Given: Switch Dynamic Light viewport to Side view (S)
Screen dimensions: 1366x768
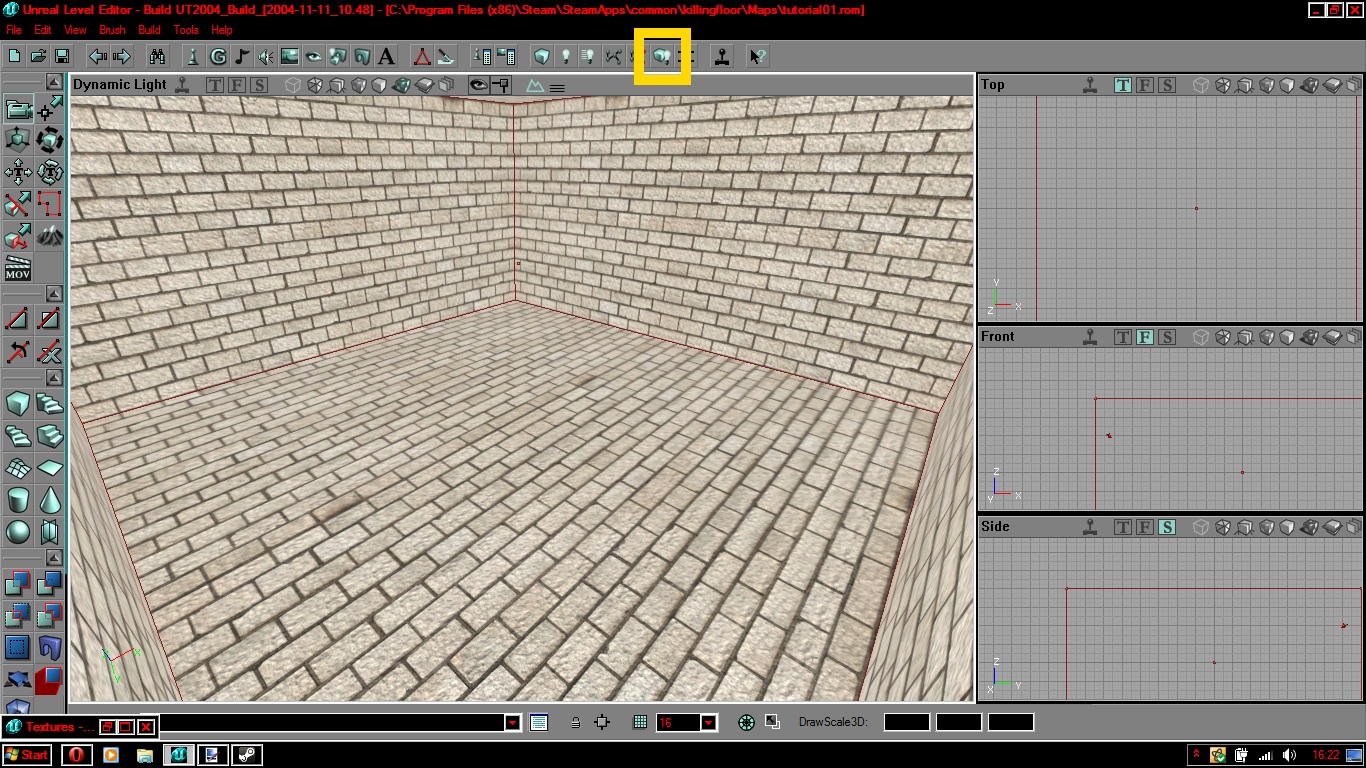Looking at the screenshot, I should click(259, 85).
